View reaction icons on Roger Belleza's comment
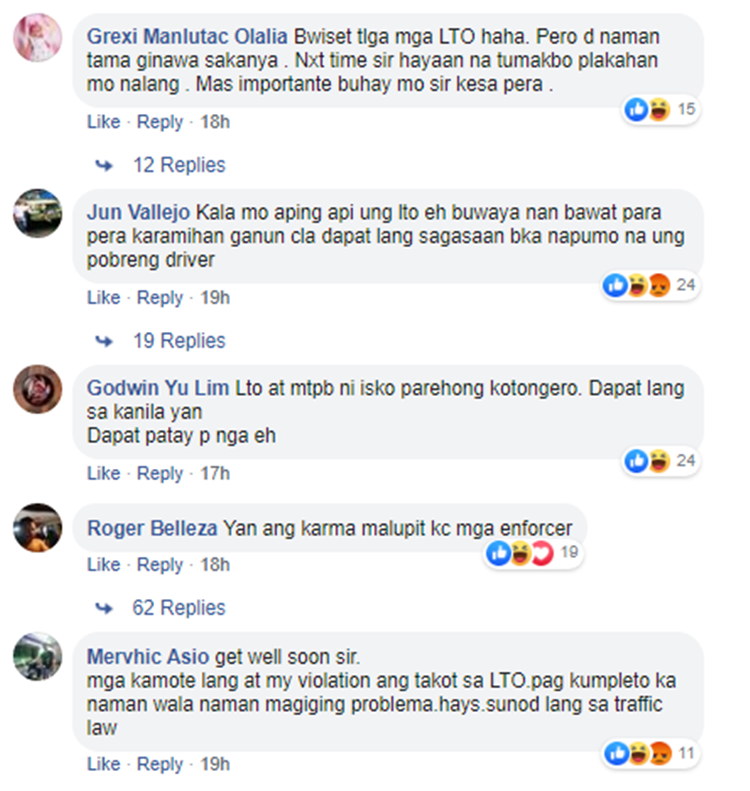The width and height of the screenshot is (750, 791). tap(532, 553)
